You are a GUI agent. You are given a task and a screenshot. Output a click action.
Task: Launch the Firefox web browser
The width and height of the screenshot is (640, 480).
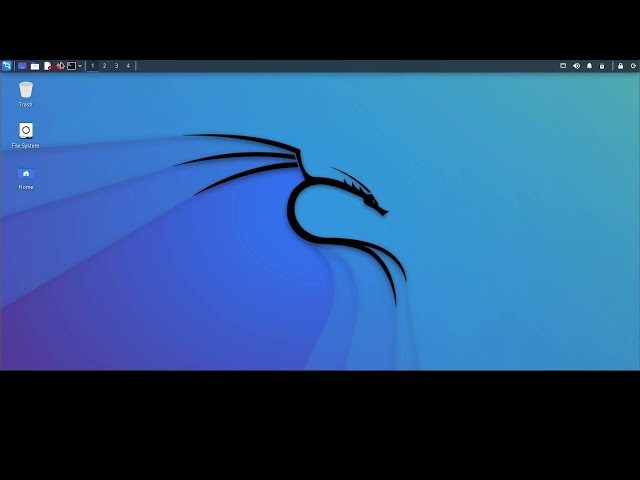60,66
